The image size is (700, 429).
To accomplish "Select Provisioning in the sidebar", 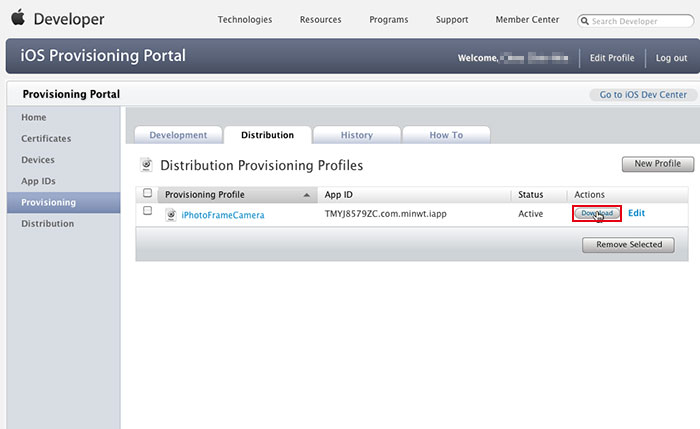I will [x=63, y=203].
